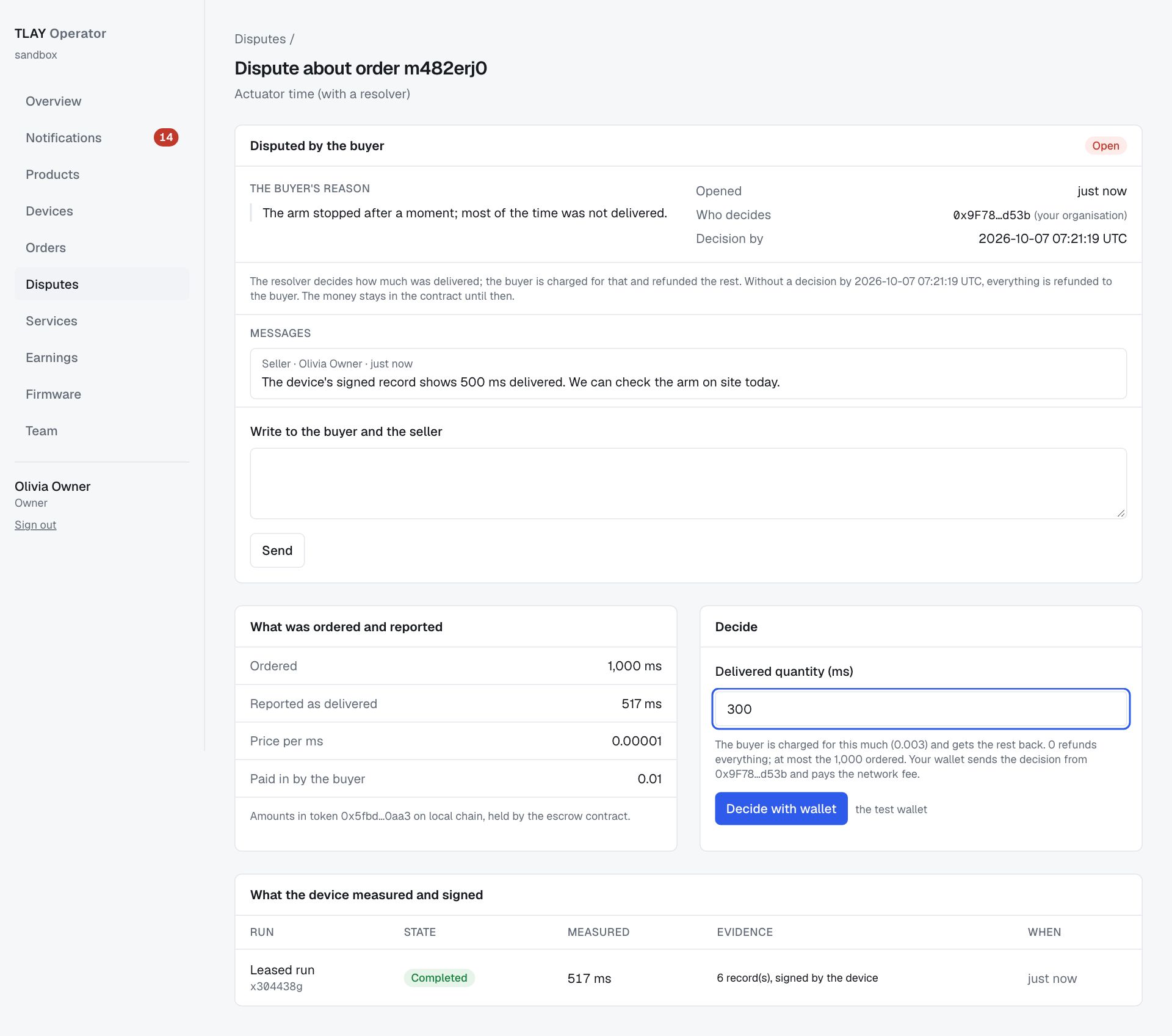Focus the Delivered quantity input
Viewport: 1172px width, 1036px height.
(921, 709)
